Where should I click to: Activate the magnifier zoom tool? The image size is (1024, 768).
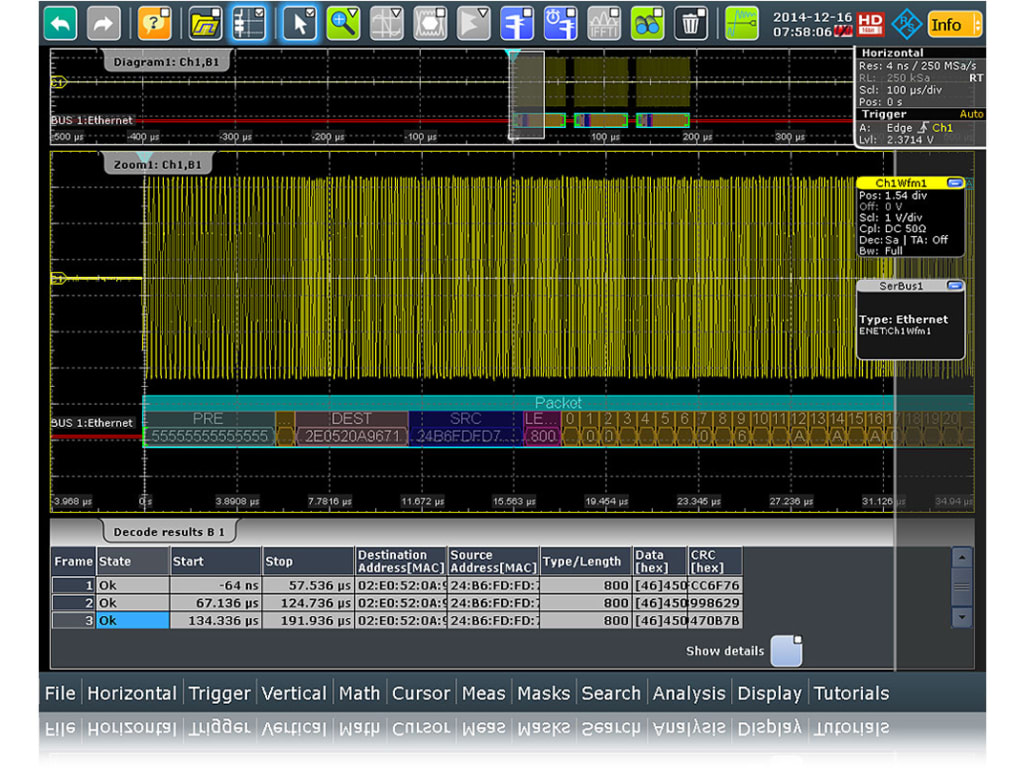click(x=344, y=24)
